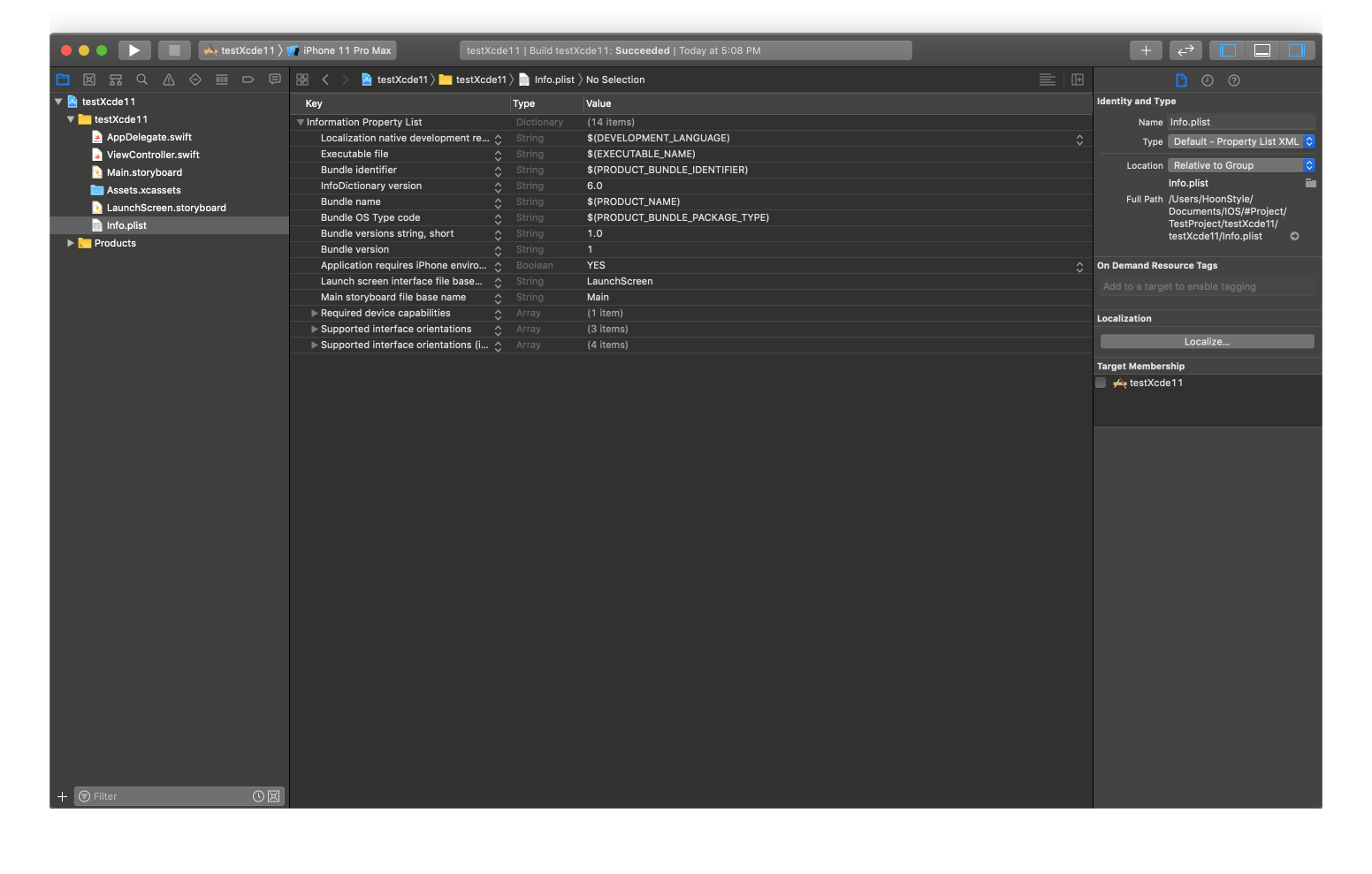The image size is (1372, 874).
Task: Open the related items grid menu
Action: (x=302, y=80)
